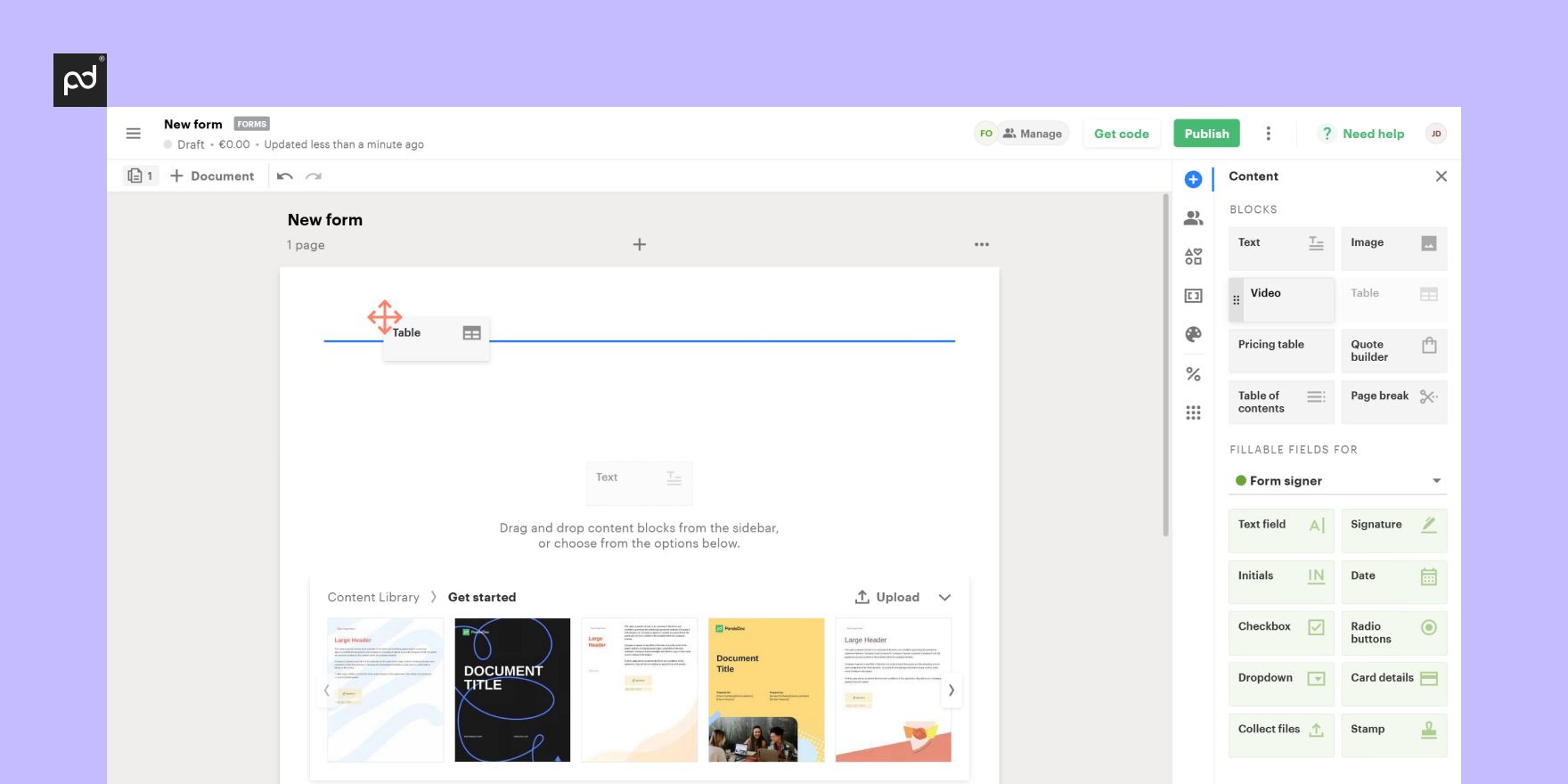Select the Image block
The height and width of the screenshot is (784, 1568).
tap(1394, 249)
